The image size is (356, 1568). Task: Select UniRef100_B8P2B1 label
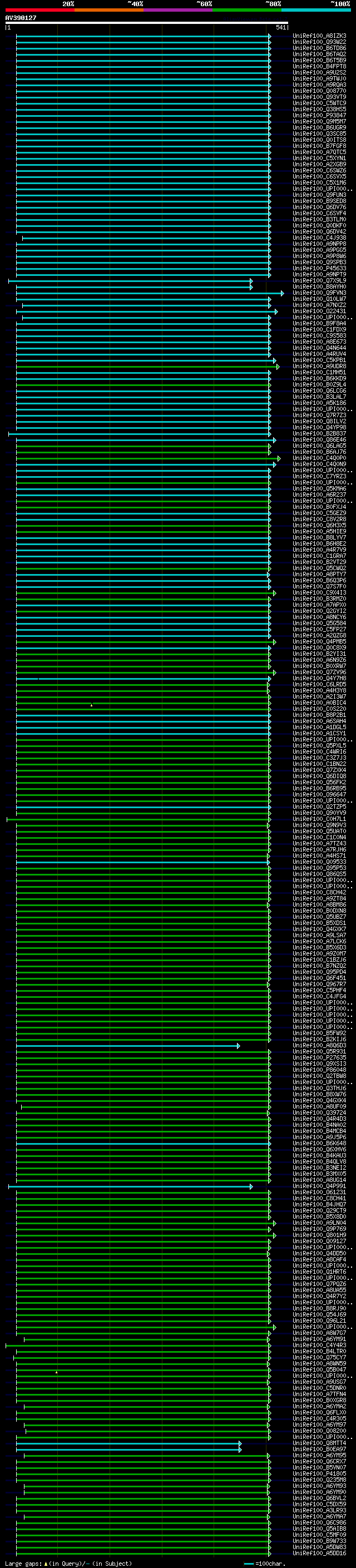319,715
